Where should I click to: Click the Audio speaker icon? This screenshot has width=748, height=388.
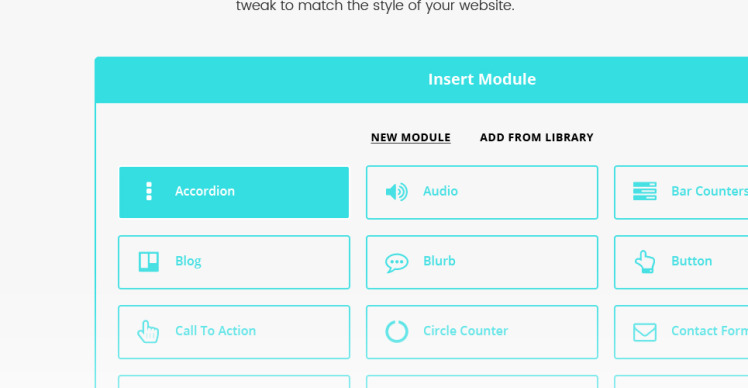tap(396, 192)
